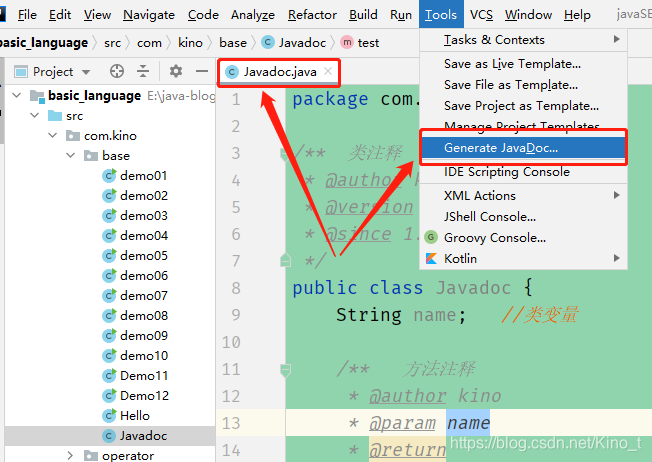The image size is (652, 462).
Task: Switch to Javadoc.java editor tab
Action: click(279, 72)
